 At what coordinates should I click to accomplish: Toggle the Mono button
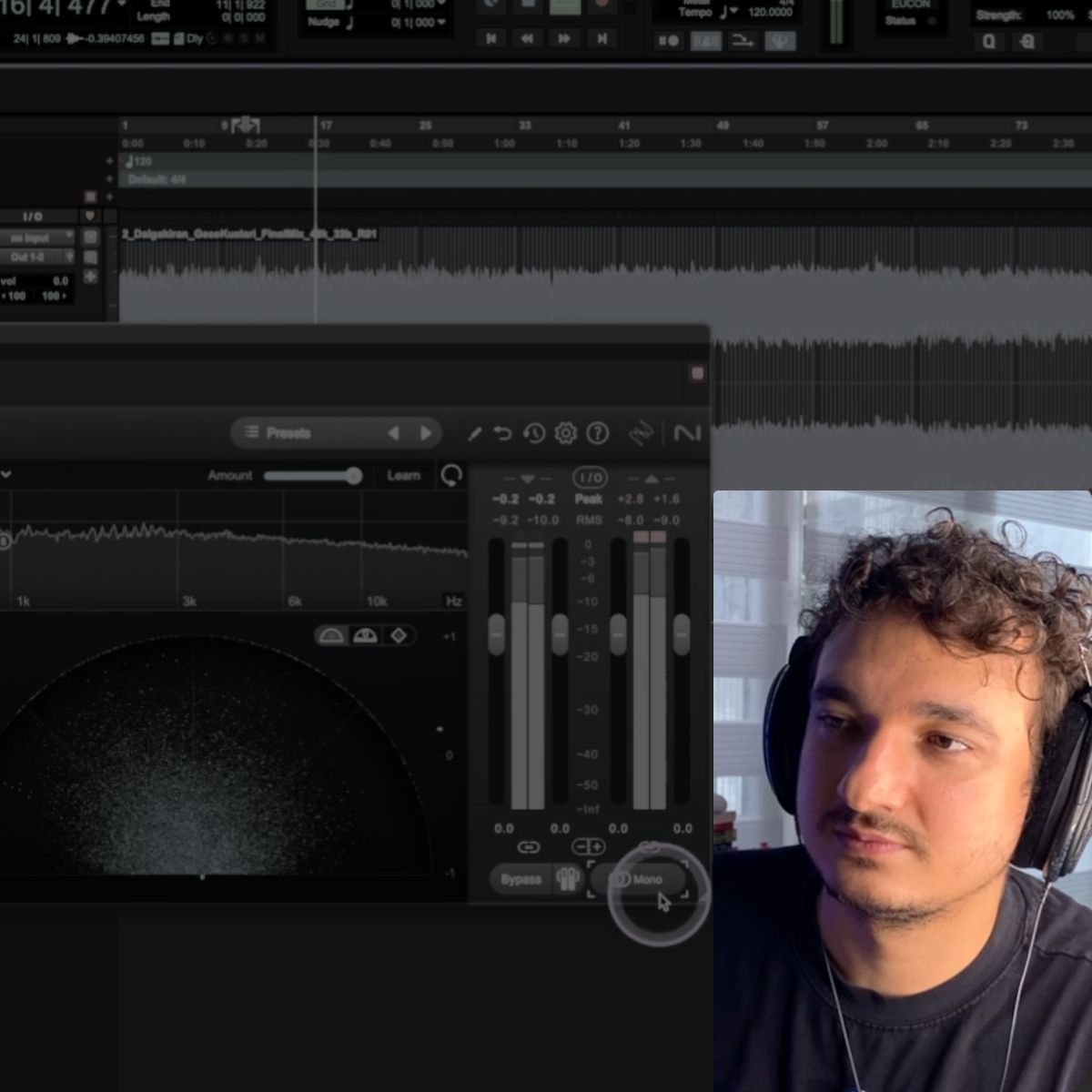point(638,880)
